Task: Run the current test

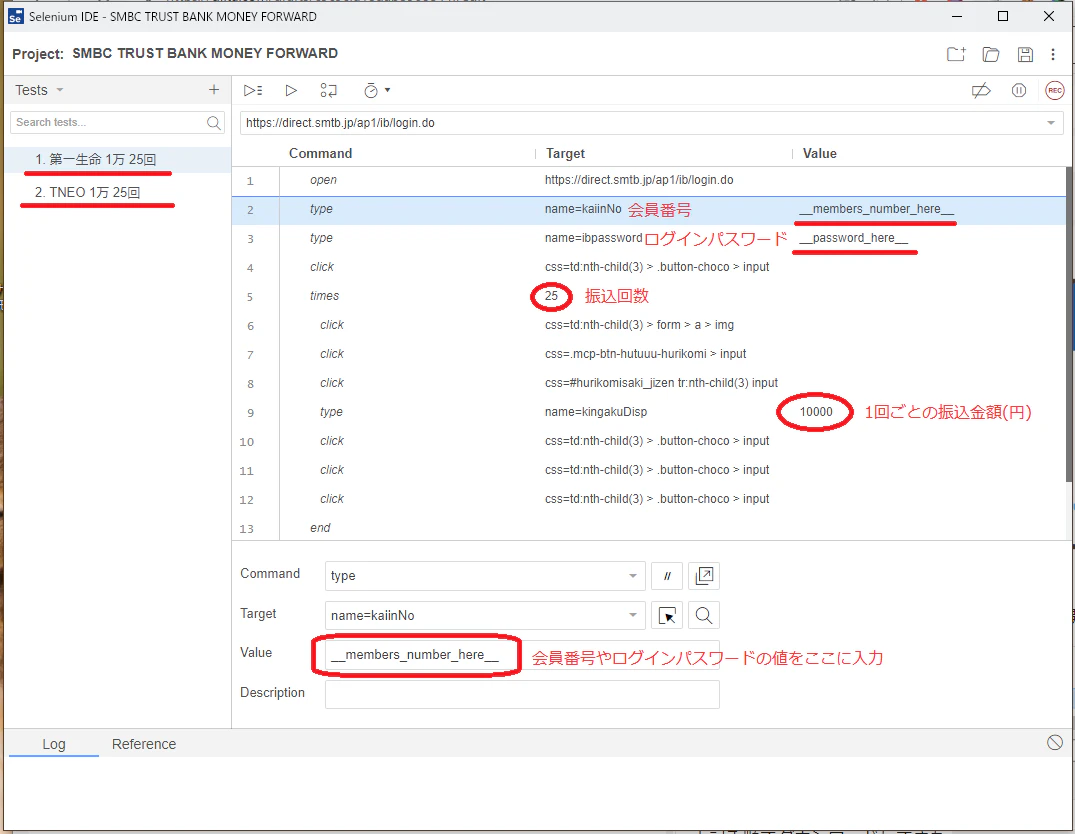Action: pos(291,91)
